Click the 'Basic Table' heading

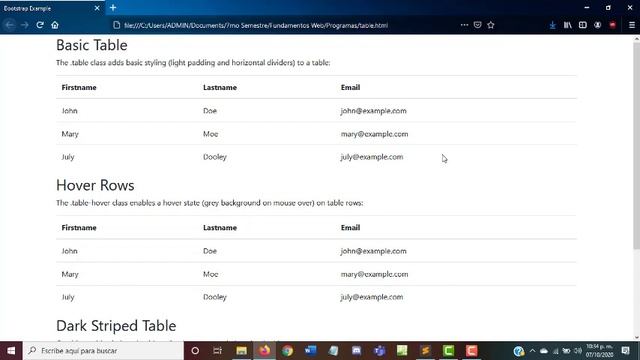(x=92, y=45)
